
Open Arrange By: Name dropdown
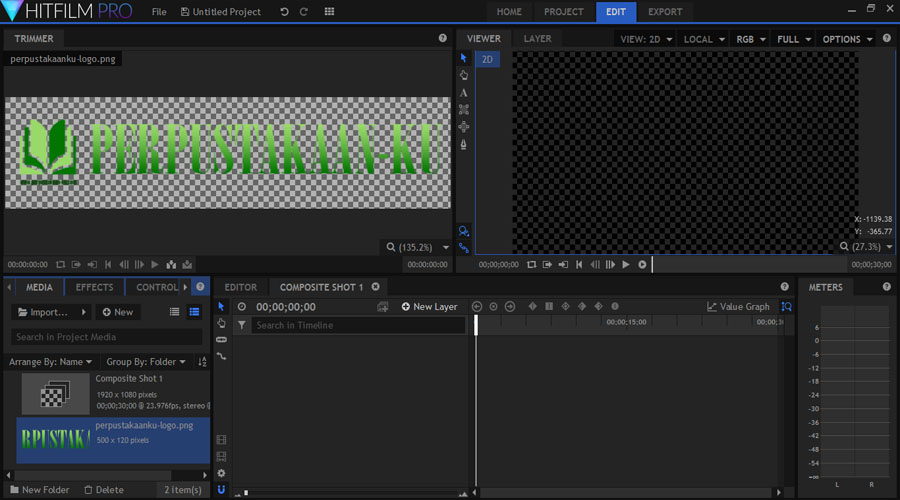tap(51, 362)
